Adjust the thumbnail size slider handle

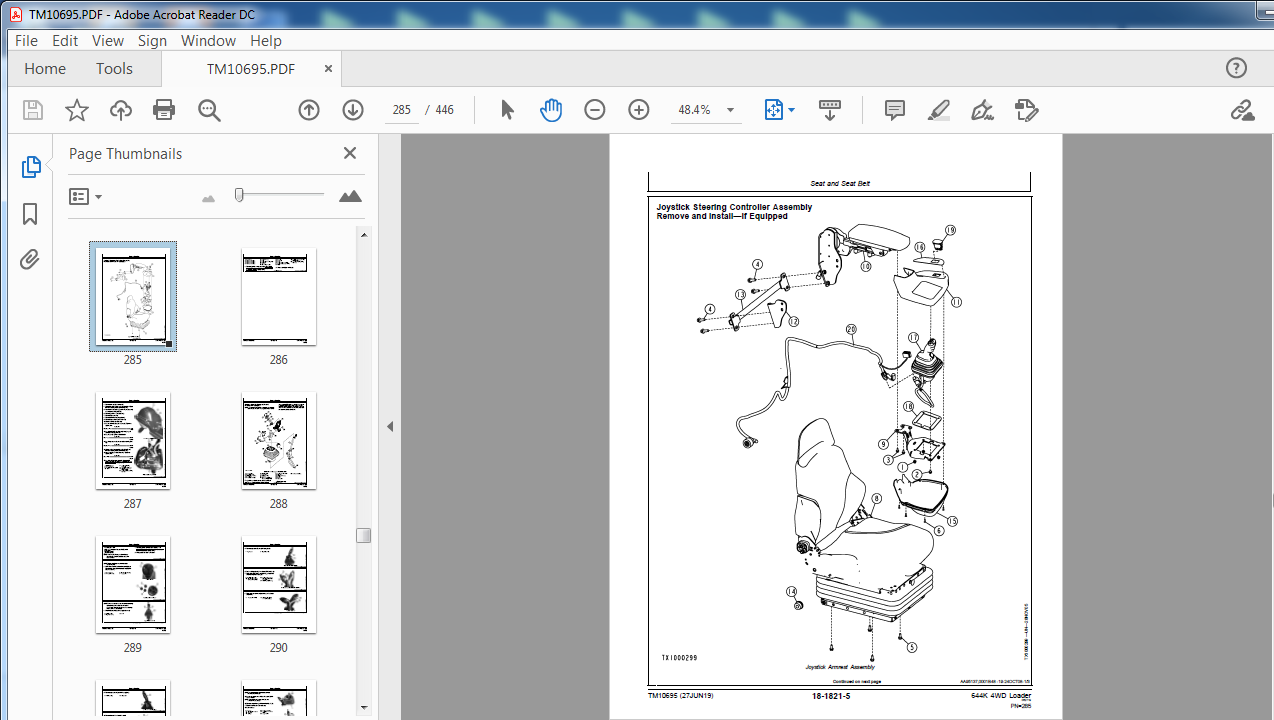pyautogui.click(x=239, y=195)
